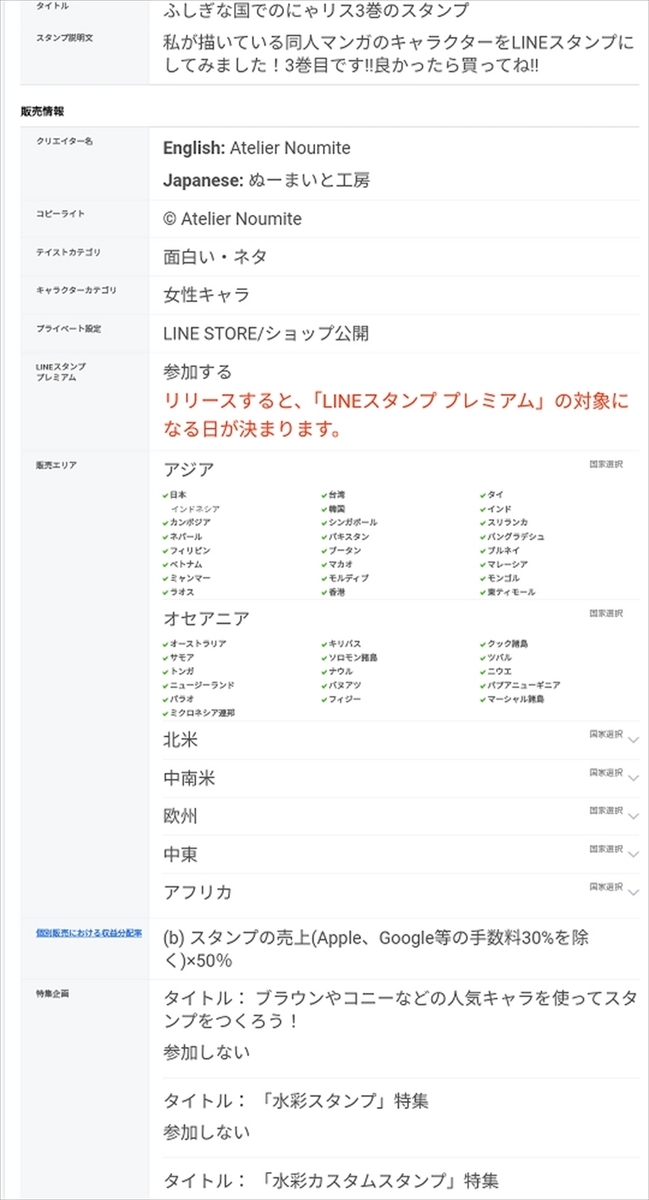Click the 女性キャラ character category value
Image resolution: width=649 pixels, height=1200 pixels.
(206, 295)
